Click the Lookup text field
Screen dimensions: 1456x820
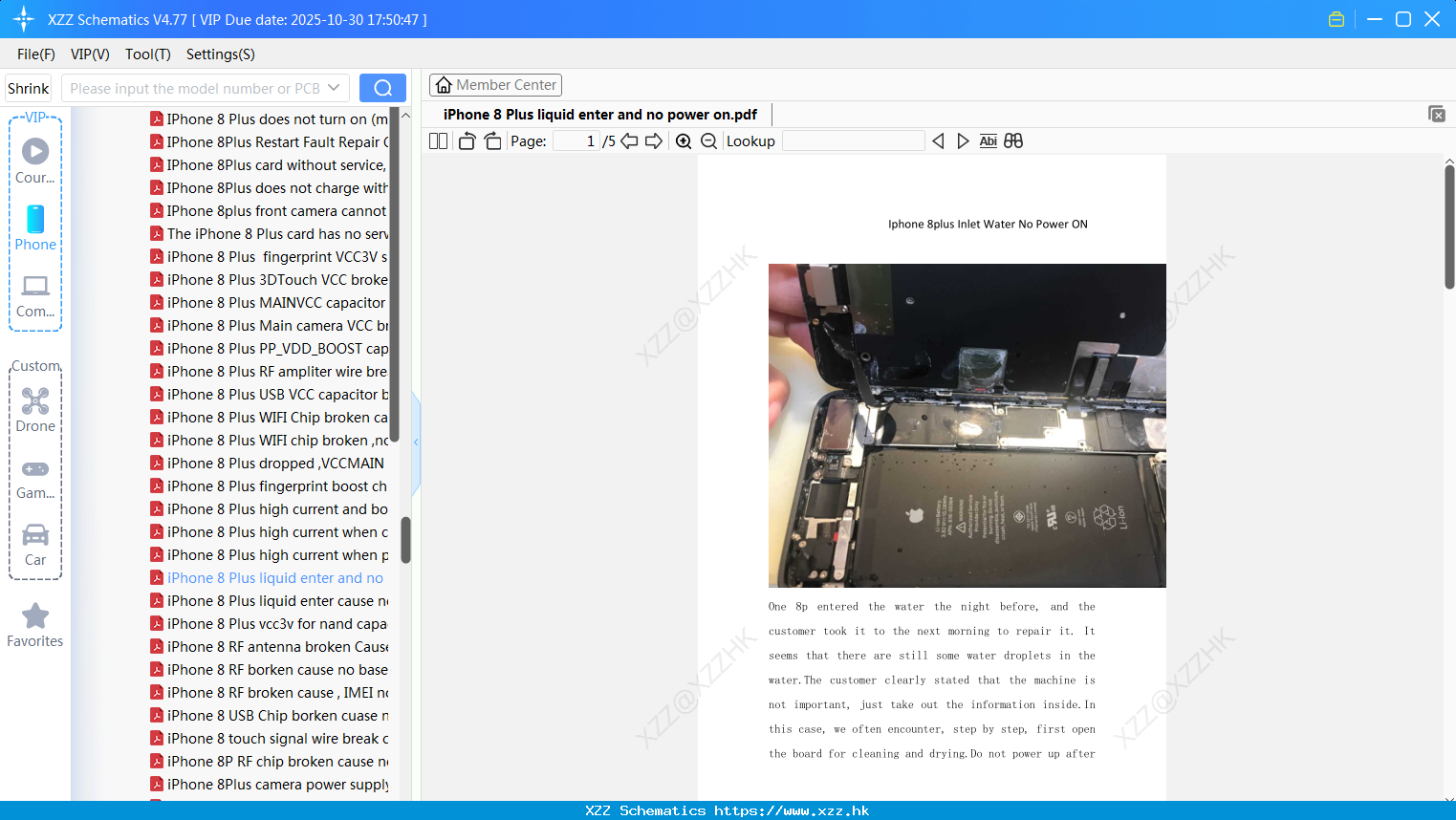(854, 141)
